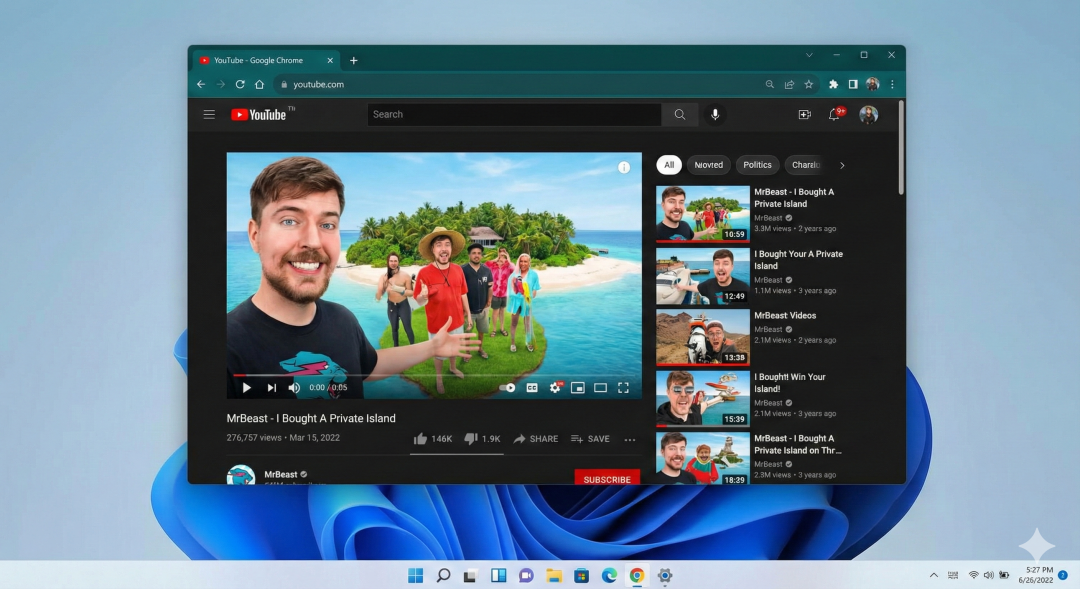
Task: Select the All filter chip
Action: [669, 165]
